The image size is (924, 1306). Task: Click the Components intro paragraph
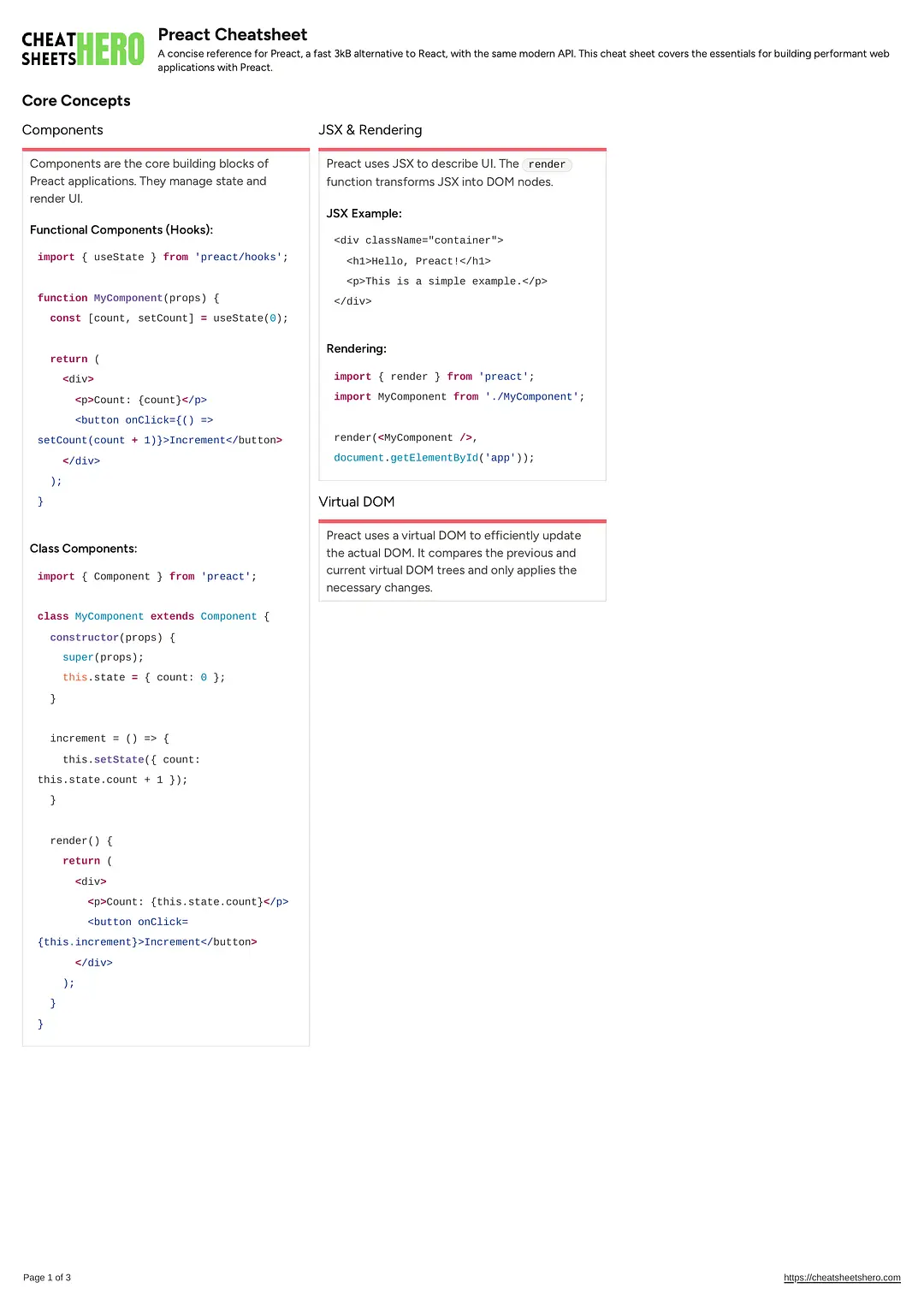[149, 181]
